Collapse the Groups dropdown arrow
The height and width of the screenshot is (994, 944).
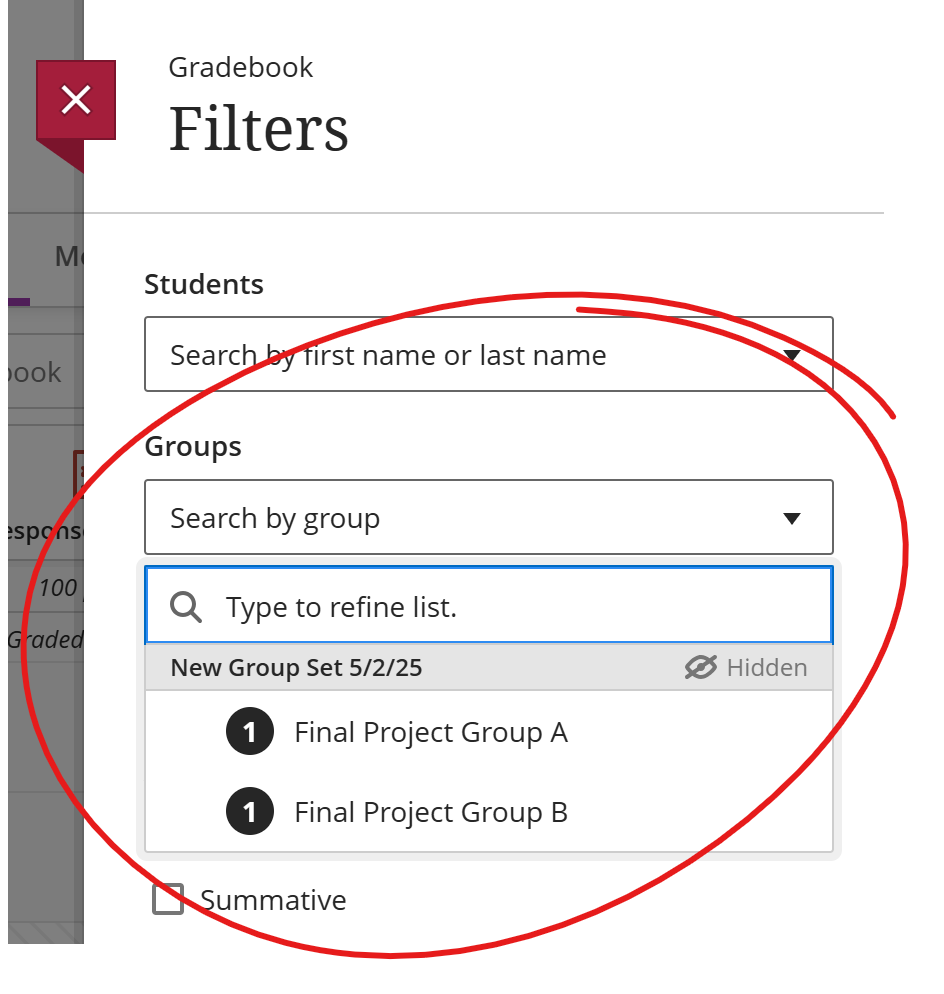coord(792,518)
